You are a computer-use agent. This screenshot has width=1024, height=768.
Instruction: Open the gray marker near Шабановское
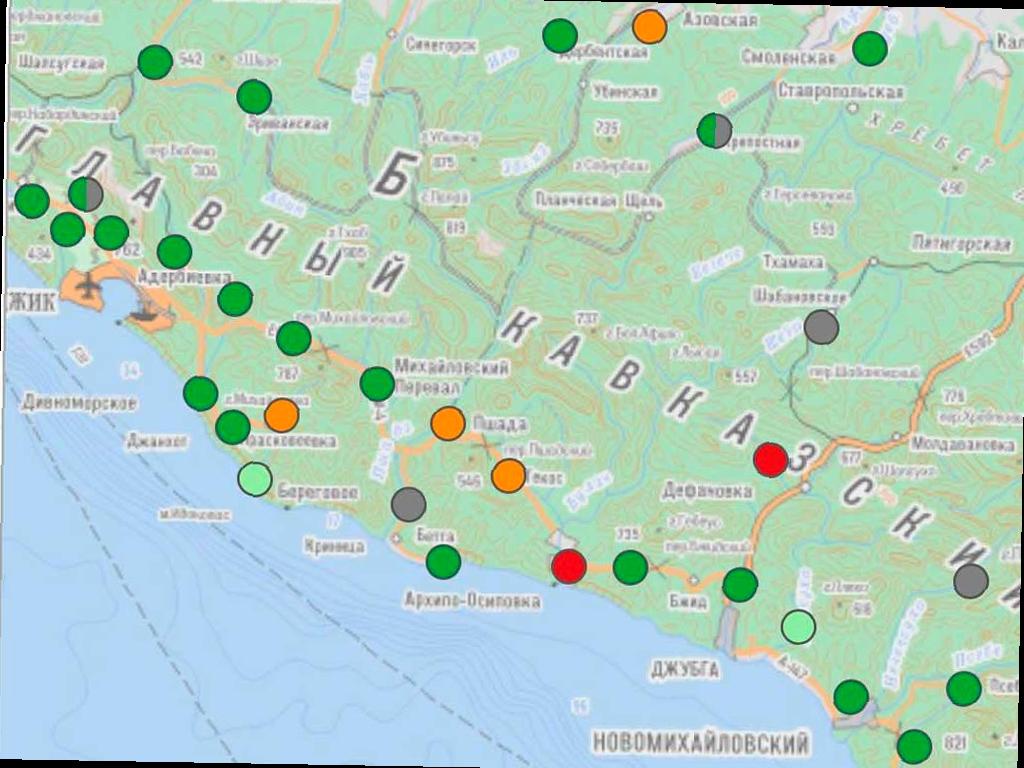[821, 327]
